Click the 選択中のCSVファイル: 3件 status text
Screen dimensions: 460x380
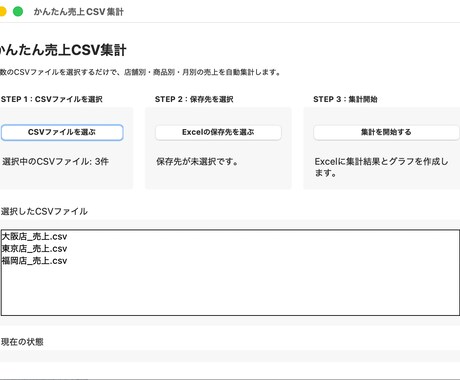pos(55,162)
